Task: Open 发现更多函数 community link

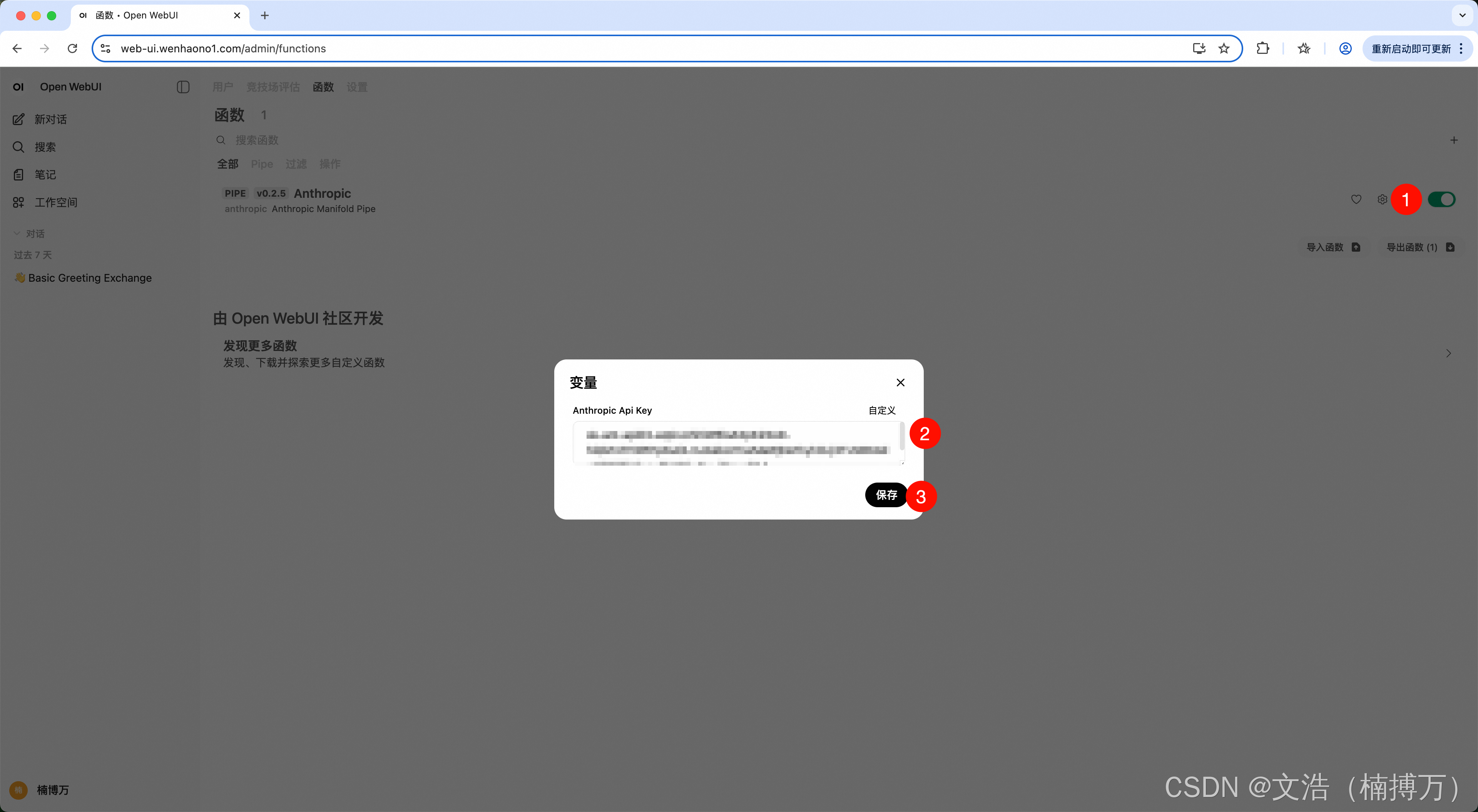Action: tap(304, 354)
